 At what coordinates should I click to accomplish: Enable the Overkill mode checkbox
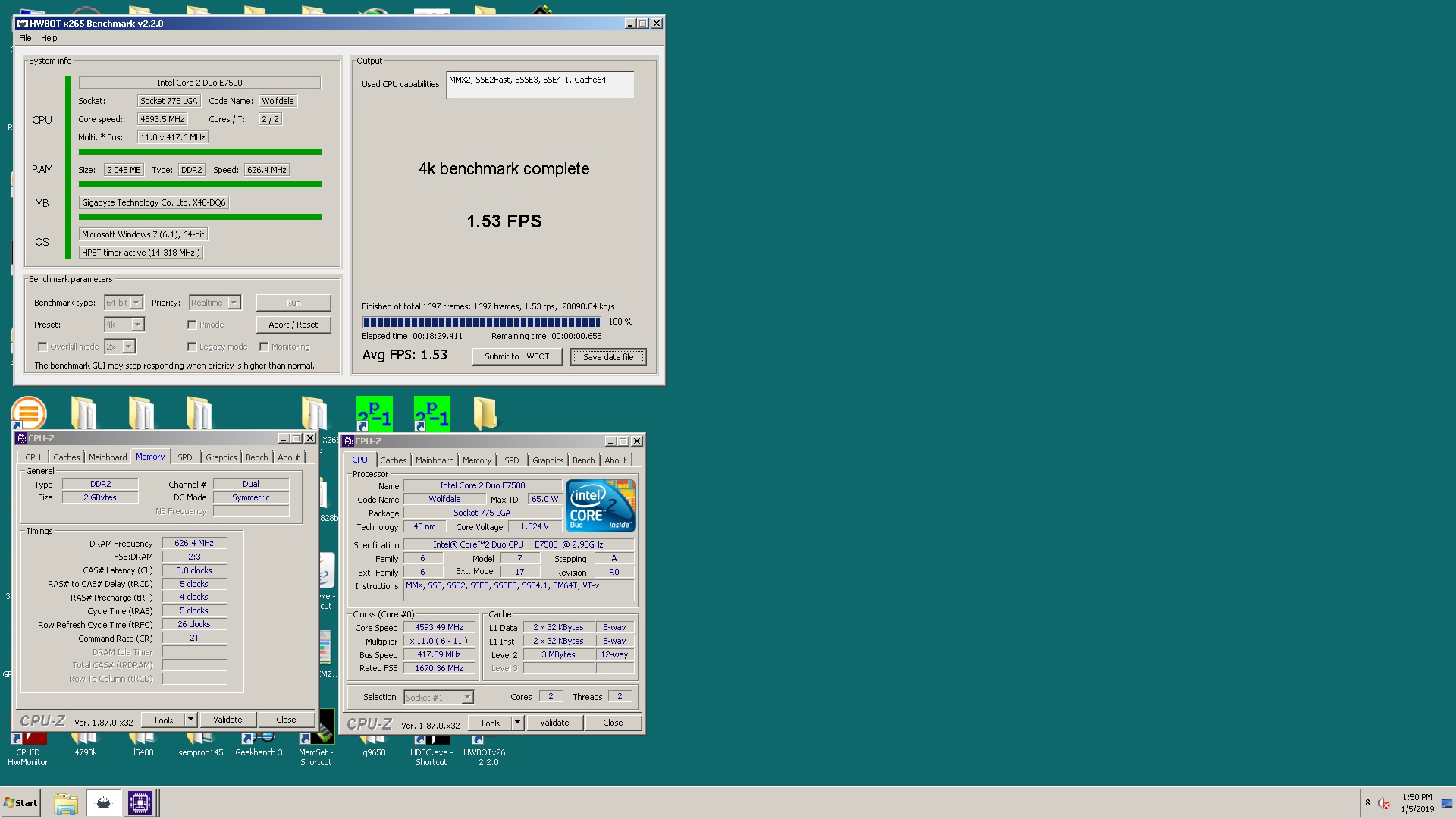pyautogui.click(x=42, y=347)
